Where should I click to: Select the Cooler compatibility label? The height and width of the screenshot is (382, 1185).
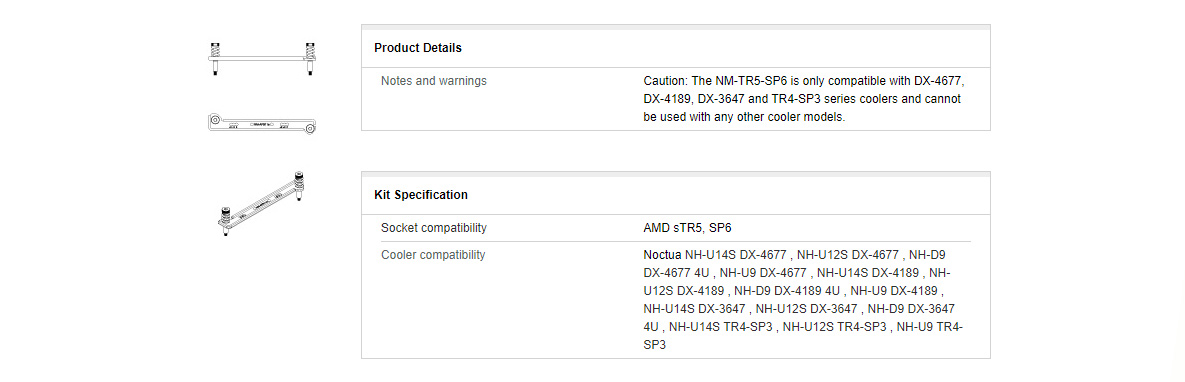pos(433,255)
